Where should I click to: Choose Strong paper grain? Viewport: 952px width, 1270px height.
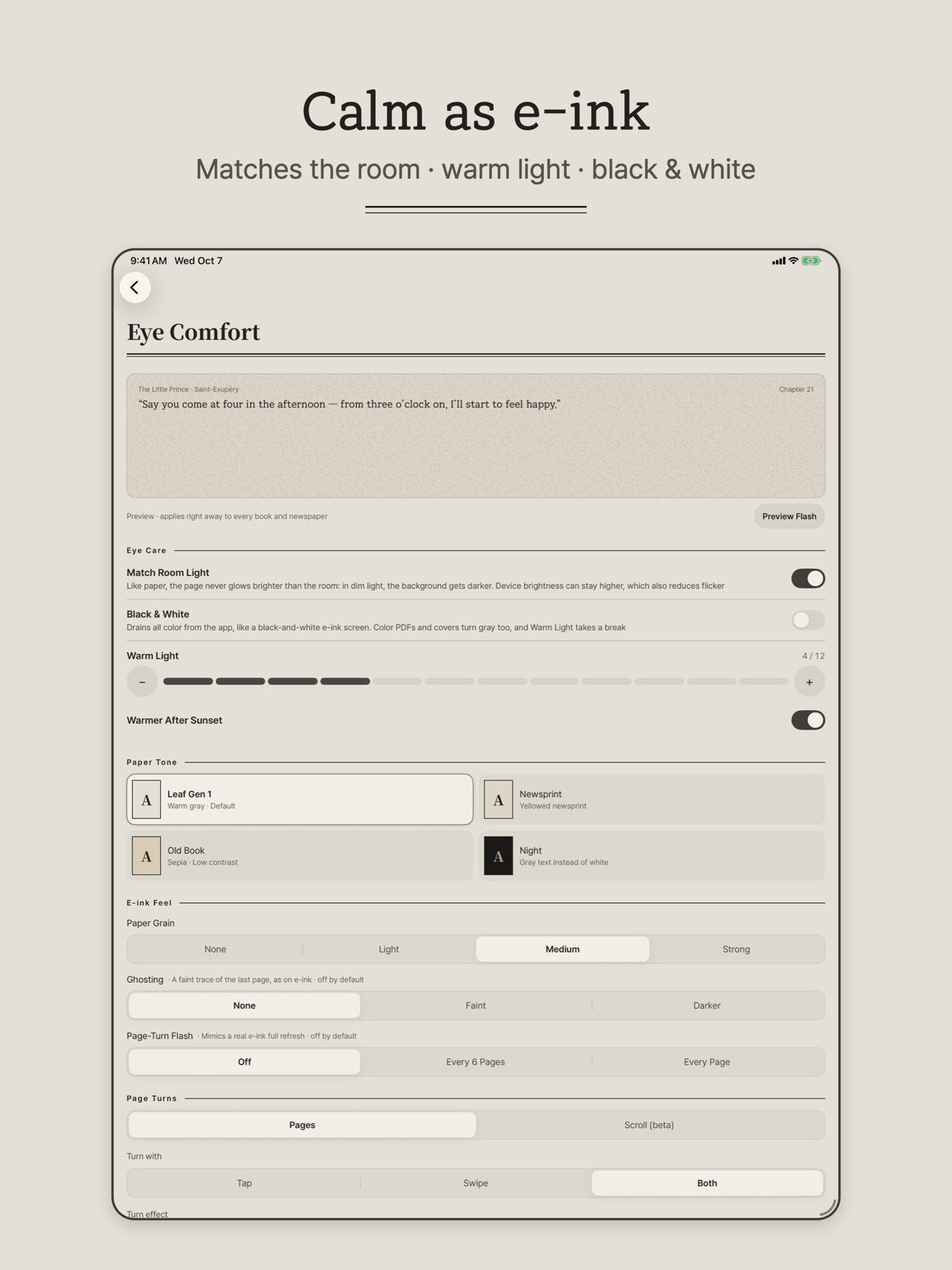pyautogui.click(x=737, y=949)
